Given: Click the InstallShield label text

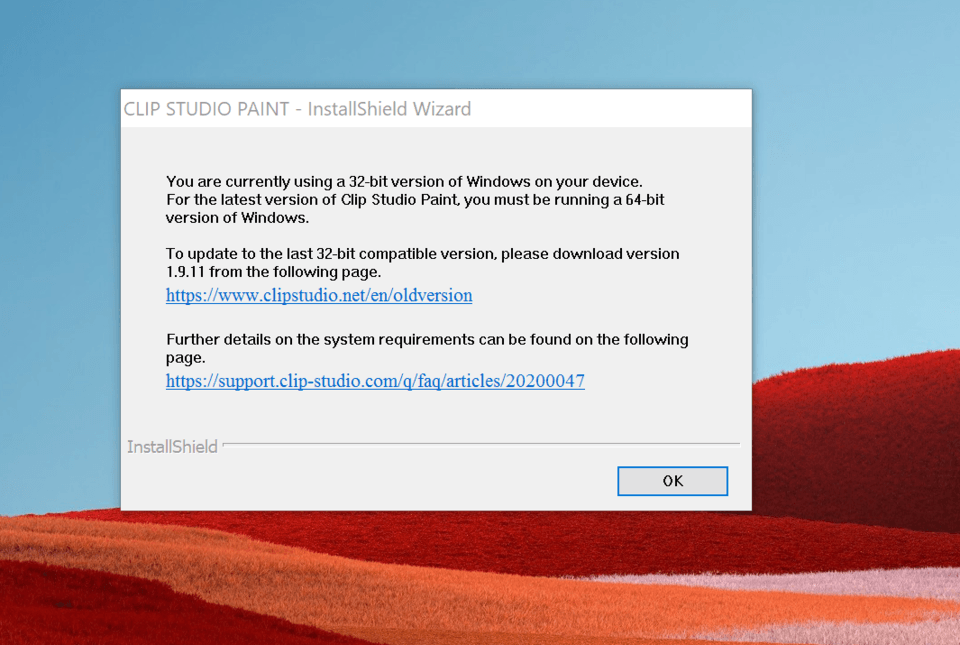Looking at the screenshot, I should 172,447.
